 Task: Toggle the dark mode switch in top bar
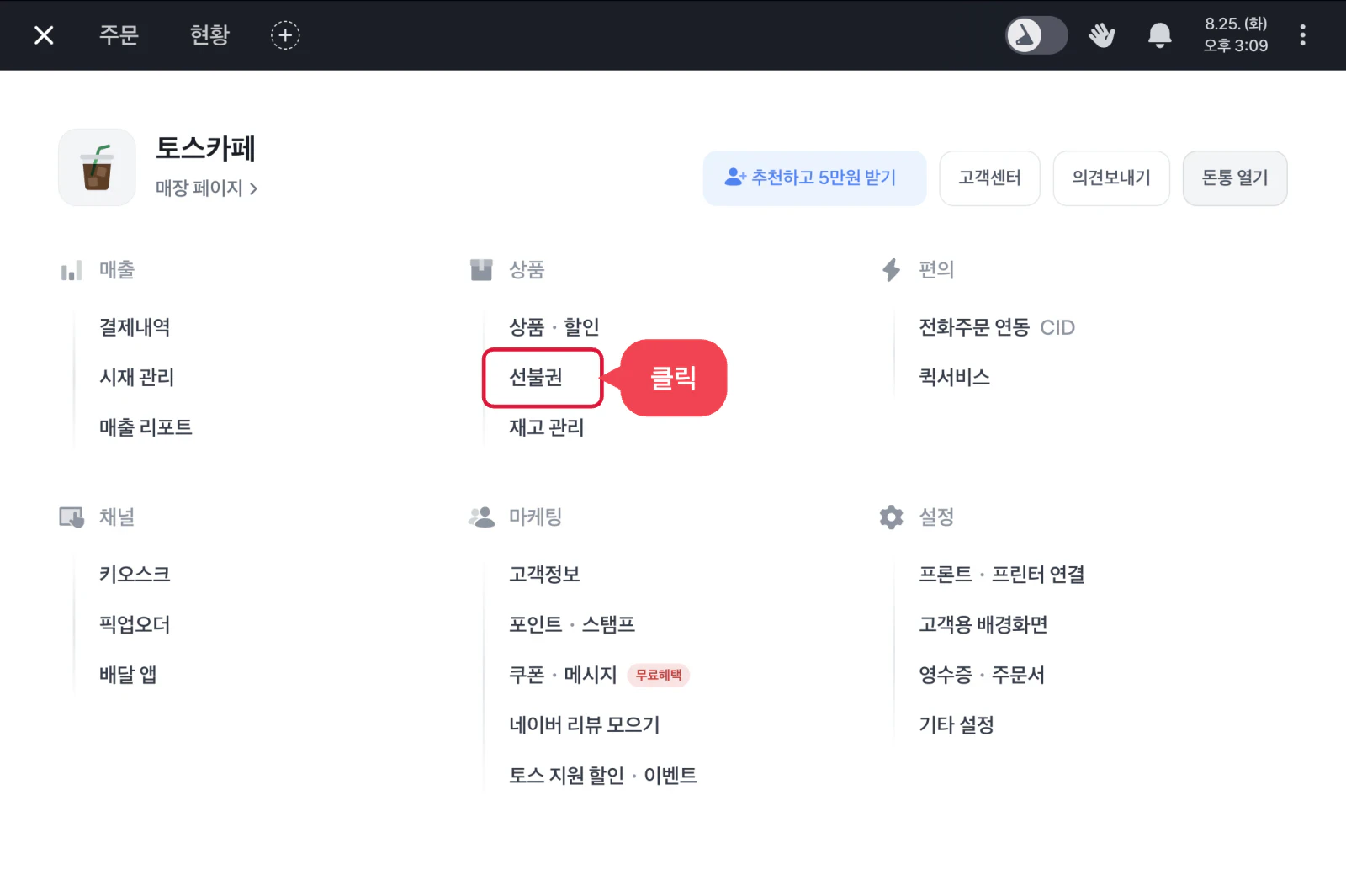pos(1036,35)
